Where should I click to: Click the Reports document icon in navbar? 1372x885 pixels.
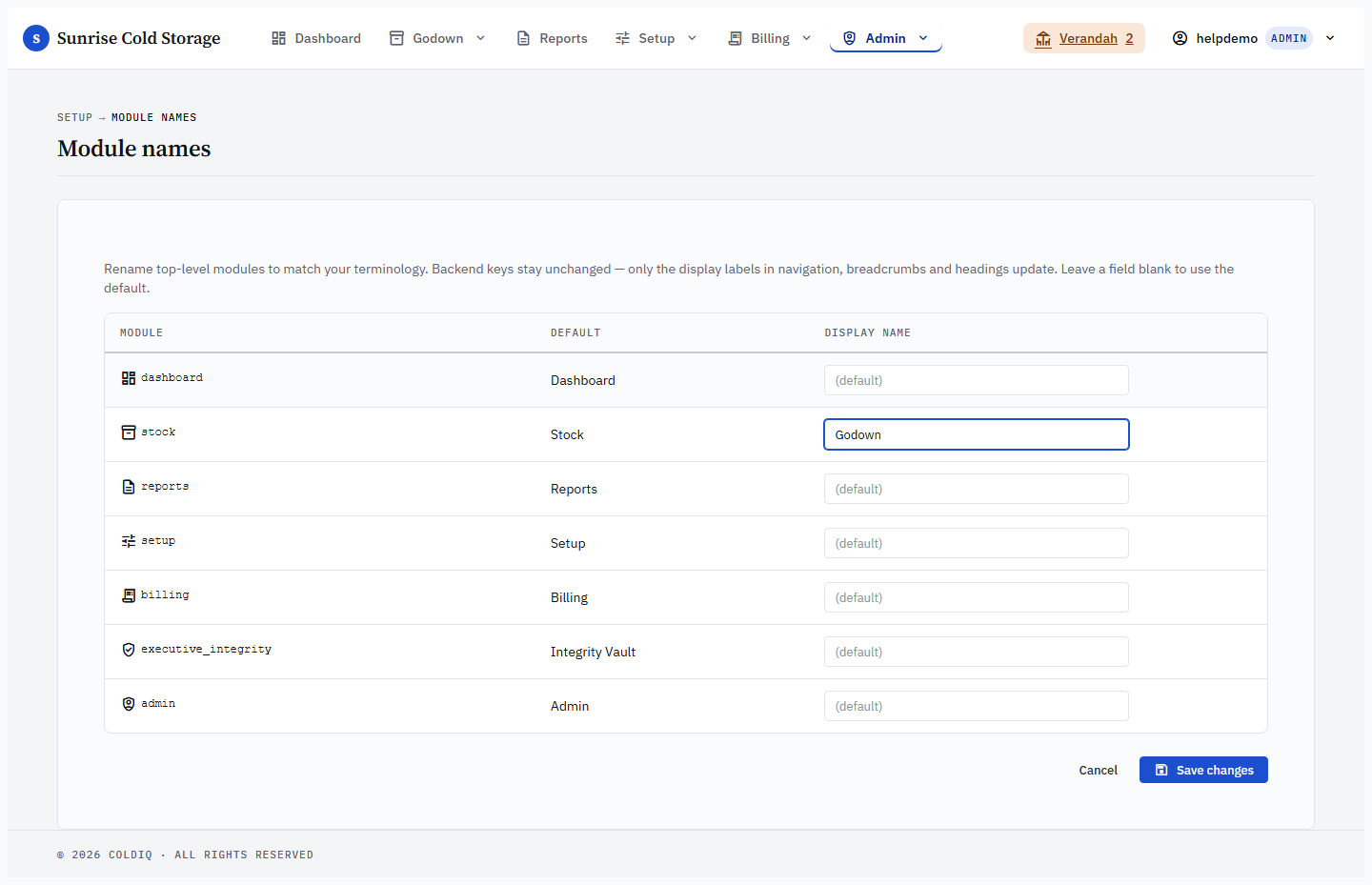click(523, 38)
